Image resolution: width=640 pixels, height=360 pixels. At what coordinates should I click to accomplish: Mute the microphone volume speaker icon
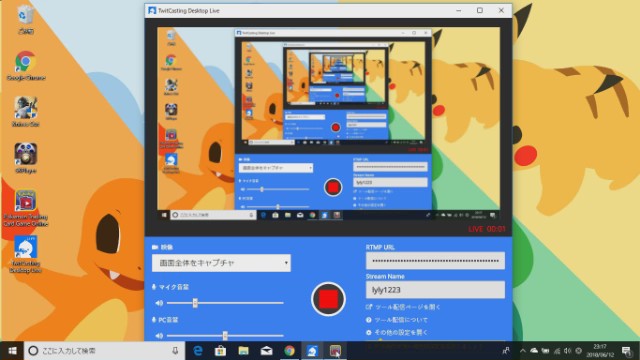pos(159,303)
